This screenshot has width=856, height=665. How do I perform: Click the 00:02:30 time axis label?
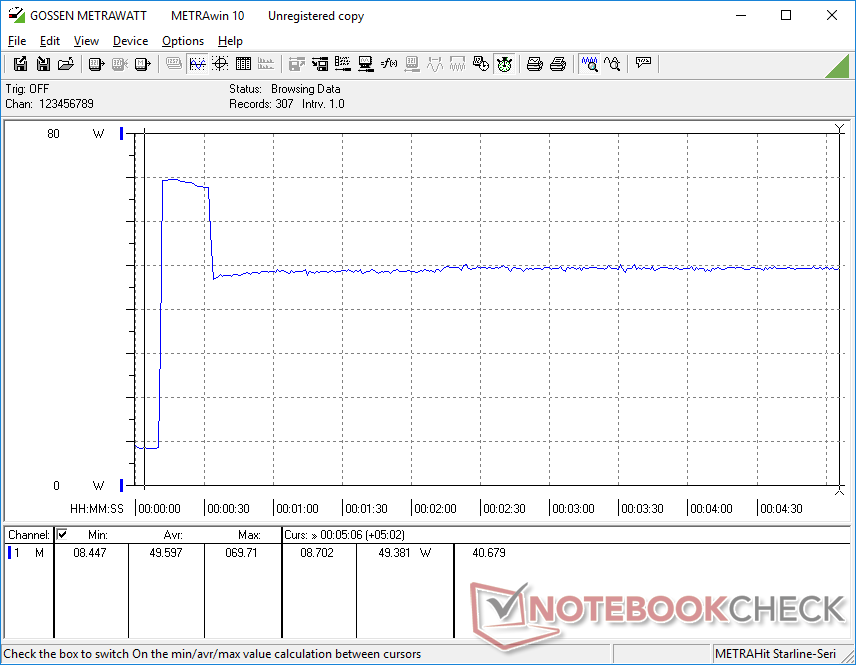pos(504,508)
